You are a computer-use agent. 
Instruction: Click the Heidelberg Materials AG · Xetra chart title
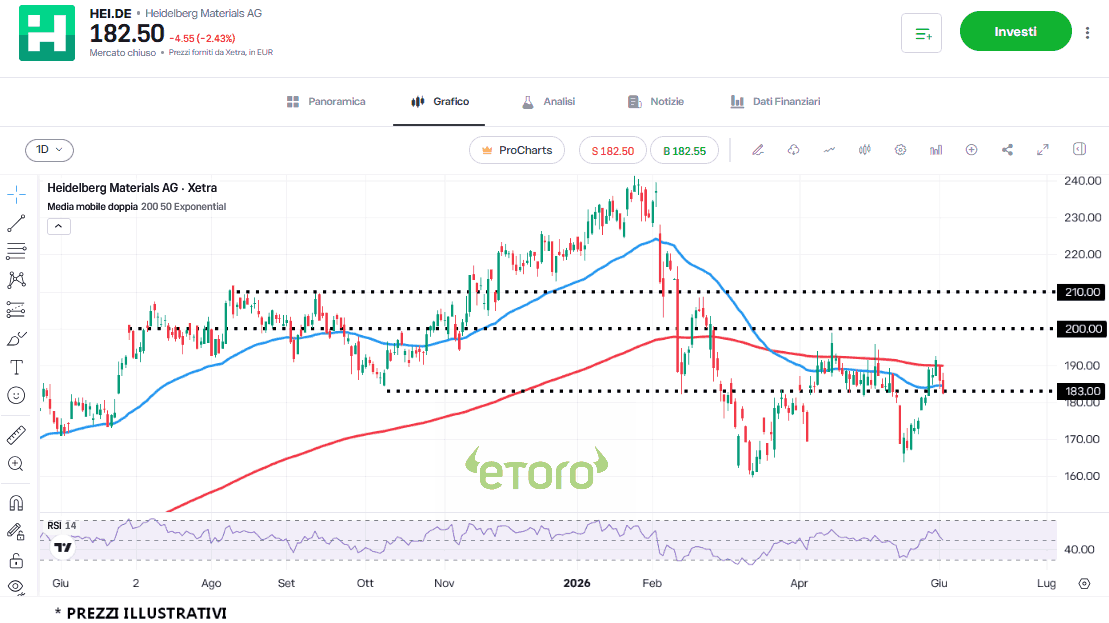132,188
